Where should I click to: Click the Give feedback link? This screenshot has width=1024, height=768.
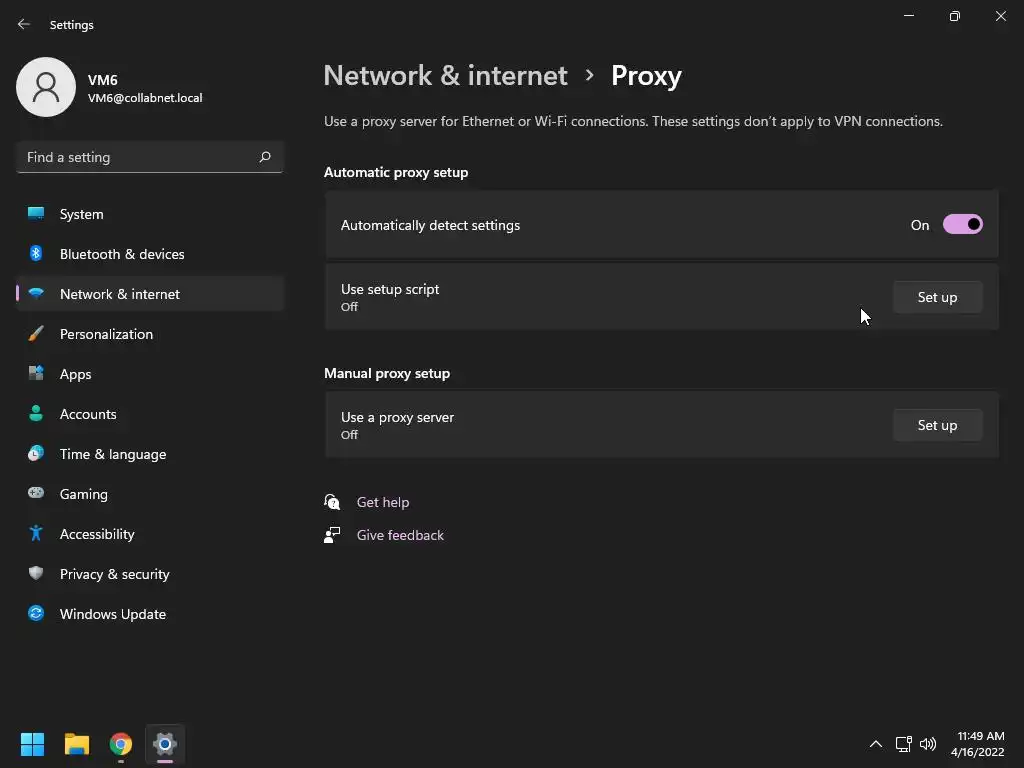tap(400, 535)
